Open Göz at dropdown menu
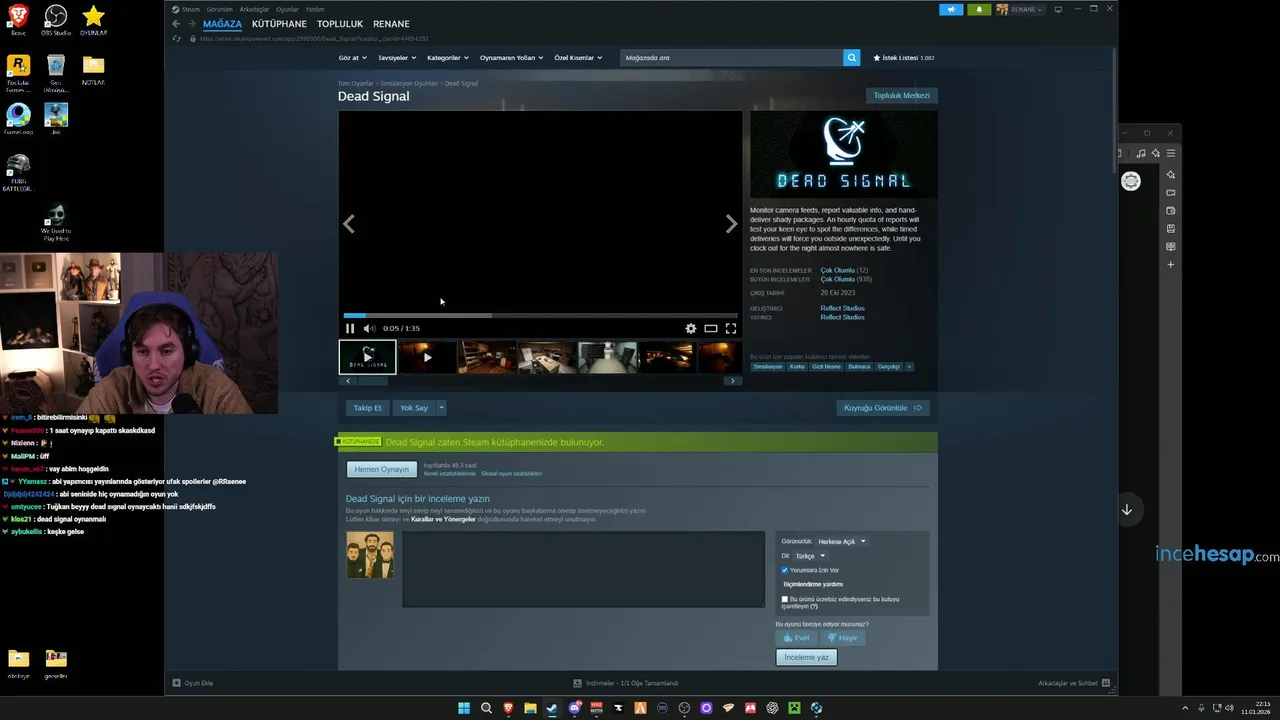 pyautogui.click(x=352, y=58)
